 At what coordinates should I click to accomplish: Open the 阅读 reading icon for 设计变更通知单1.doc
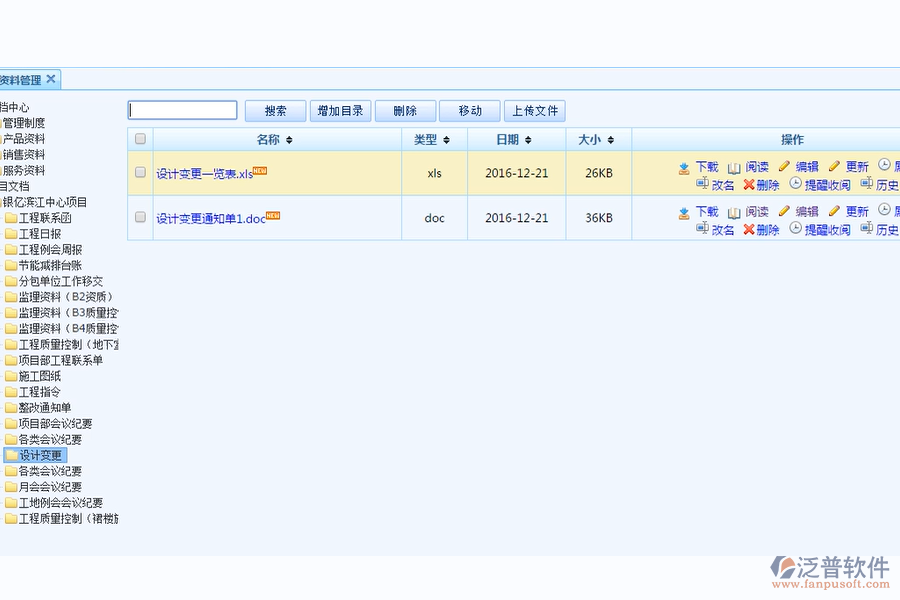click(x=734, y=212)
